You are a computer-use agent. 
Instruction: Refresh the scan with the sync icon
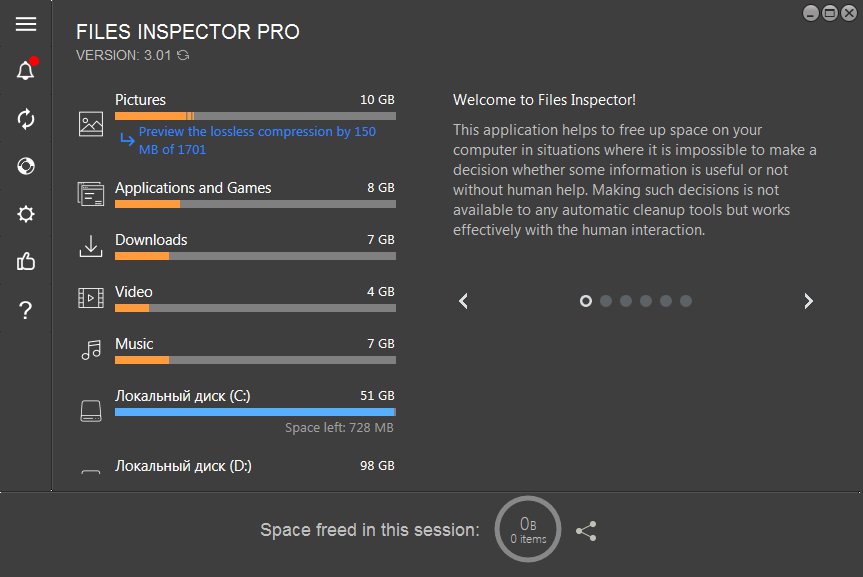(25, 119)
